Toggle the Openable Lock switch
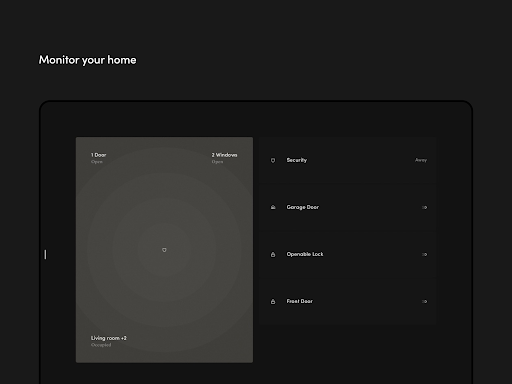The width and height of the screenshot is (512, 384). click(424, 254)
